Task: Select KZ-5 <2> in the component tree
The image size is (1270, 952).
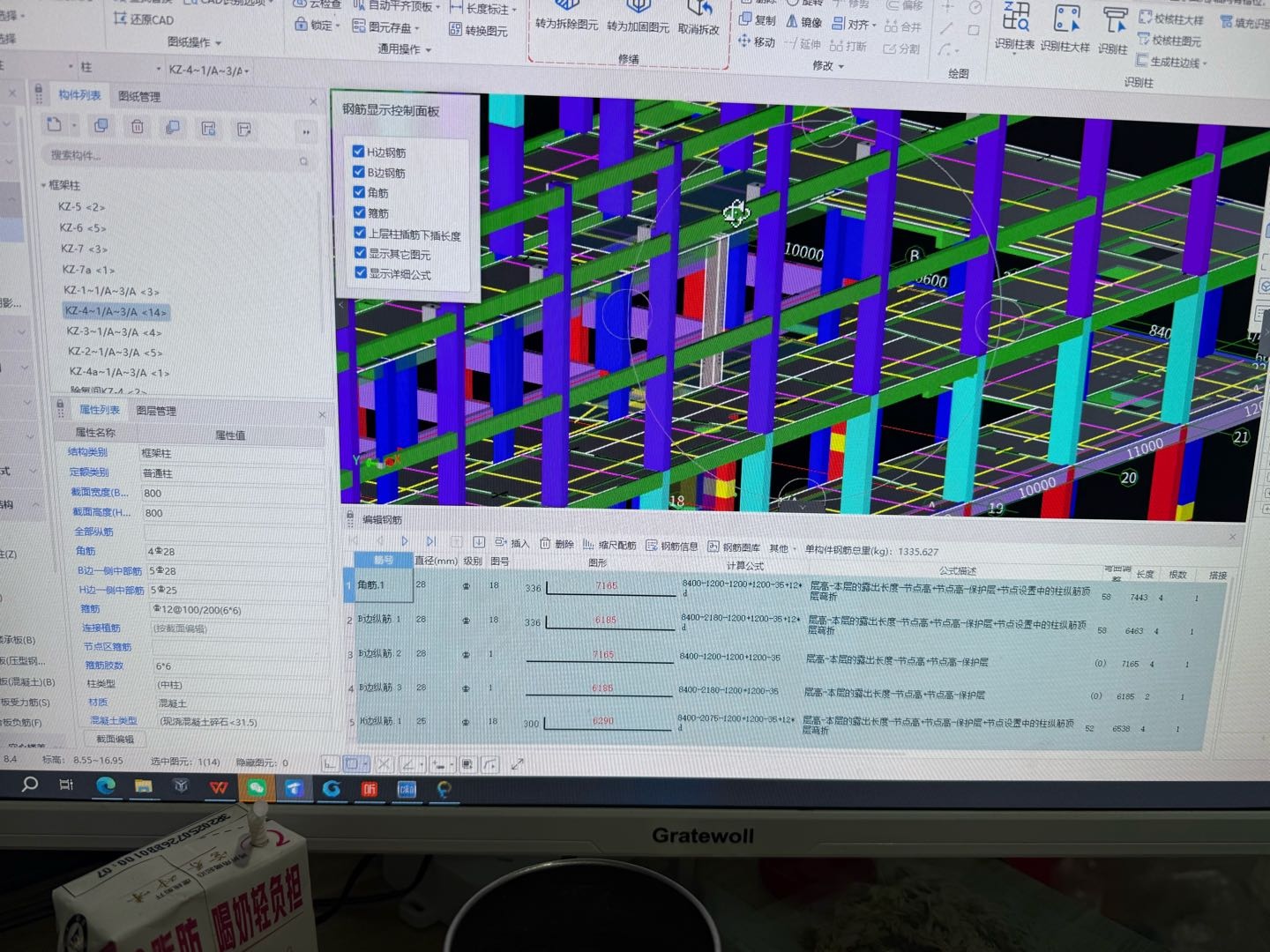Action: coord(81,206)
